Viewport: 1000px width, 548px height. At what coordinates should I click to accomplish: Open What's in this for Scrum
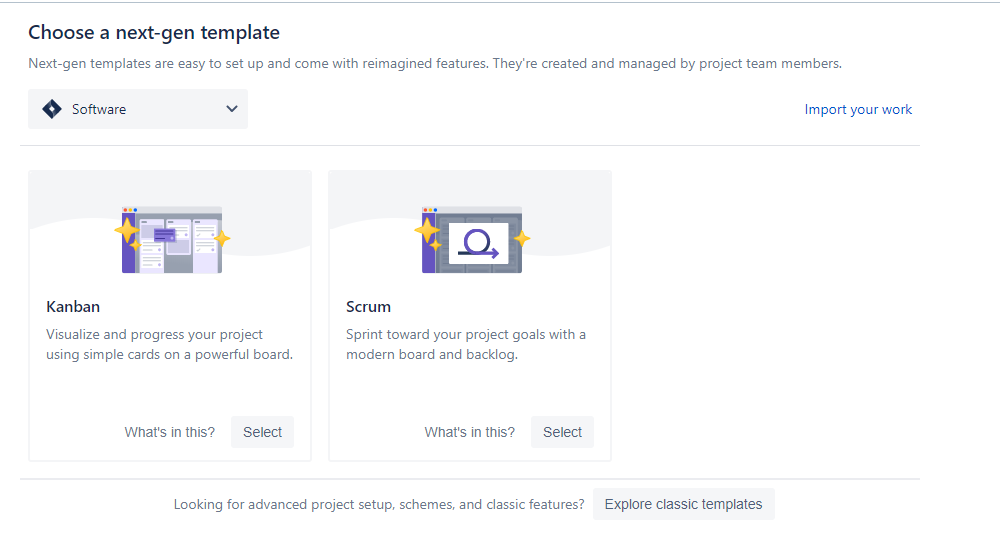pyautogui.click(x=469, y=432)
